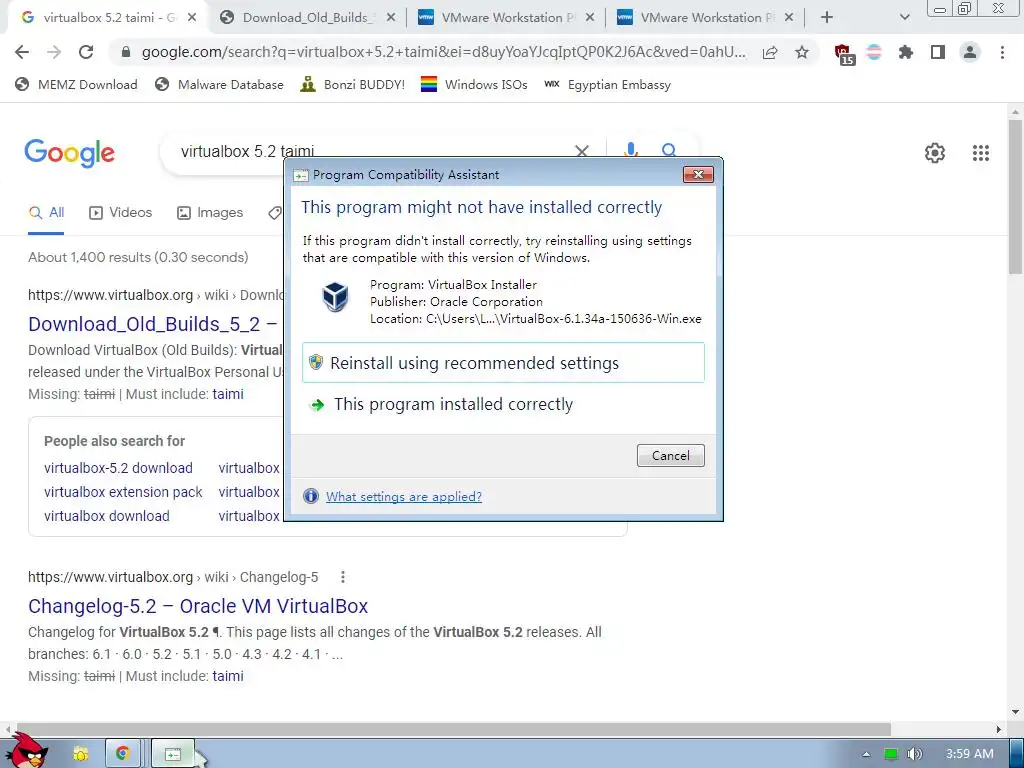Start voice search with the microphone icon
The image size is (1024, 768).
point(630,150)
